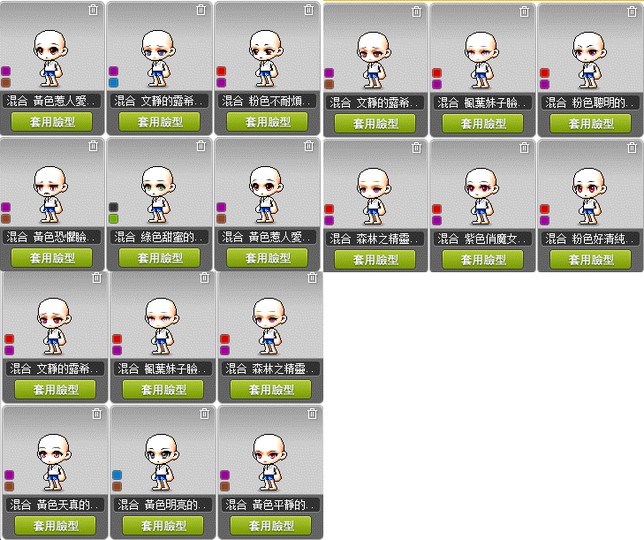Click 套用臉型 under 綠色甜蜜的 card
The image size is (644, 540).
coord(160,258)
